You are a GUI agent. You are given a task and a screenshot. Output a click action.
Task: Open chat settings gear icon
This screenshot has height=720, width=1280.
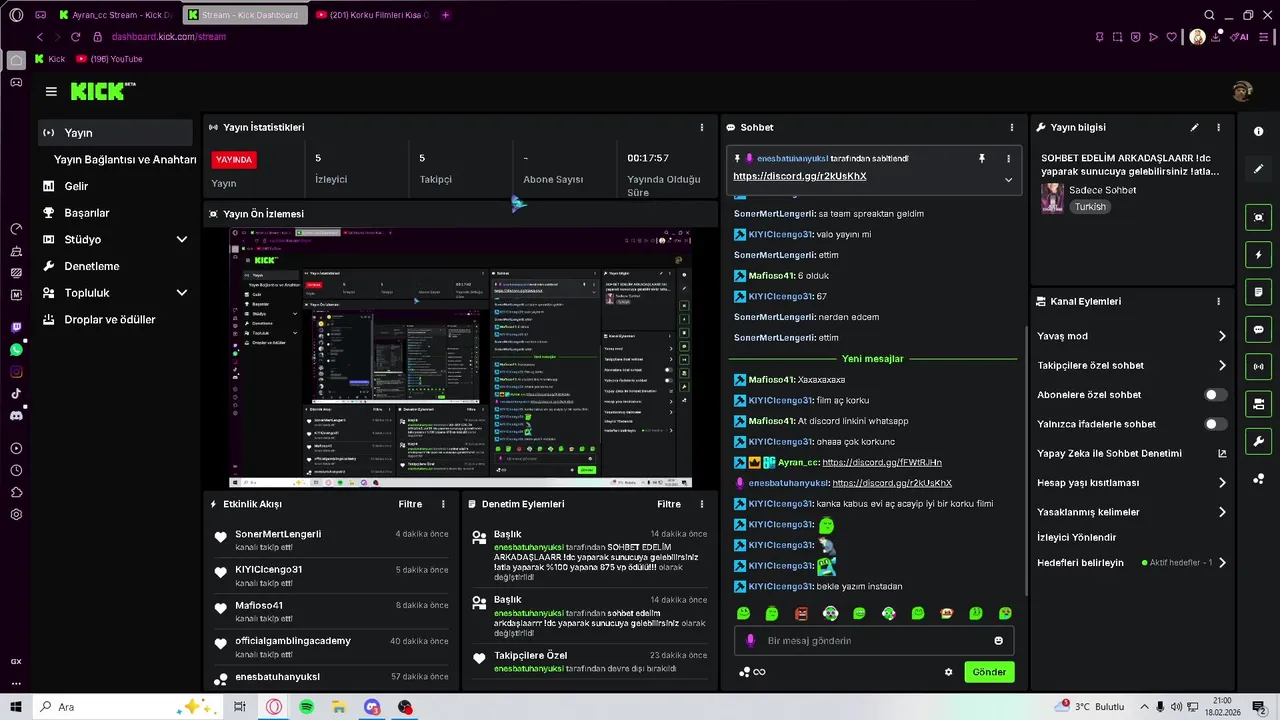click(948, 672)
